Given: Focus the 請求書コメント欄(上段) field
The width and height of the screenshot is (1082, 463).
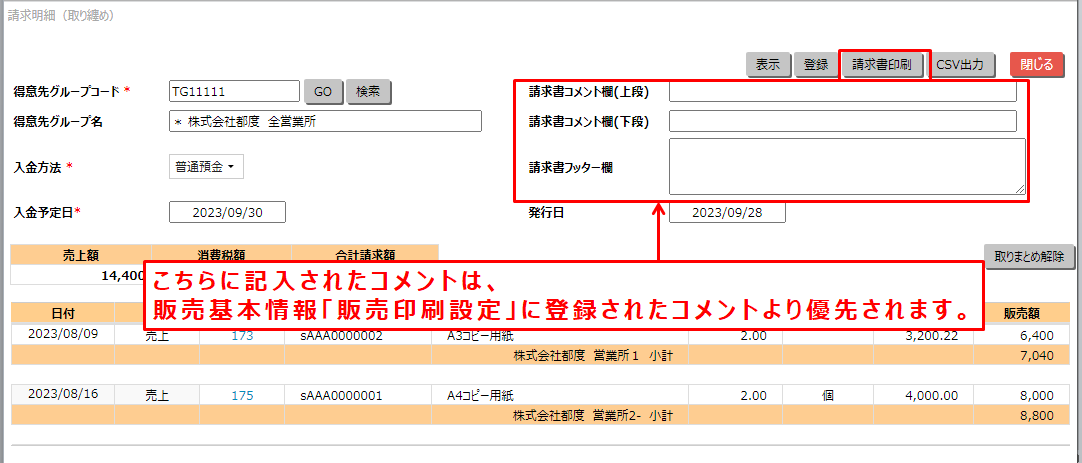Looking at the screenshot, I should click(842, 92).
